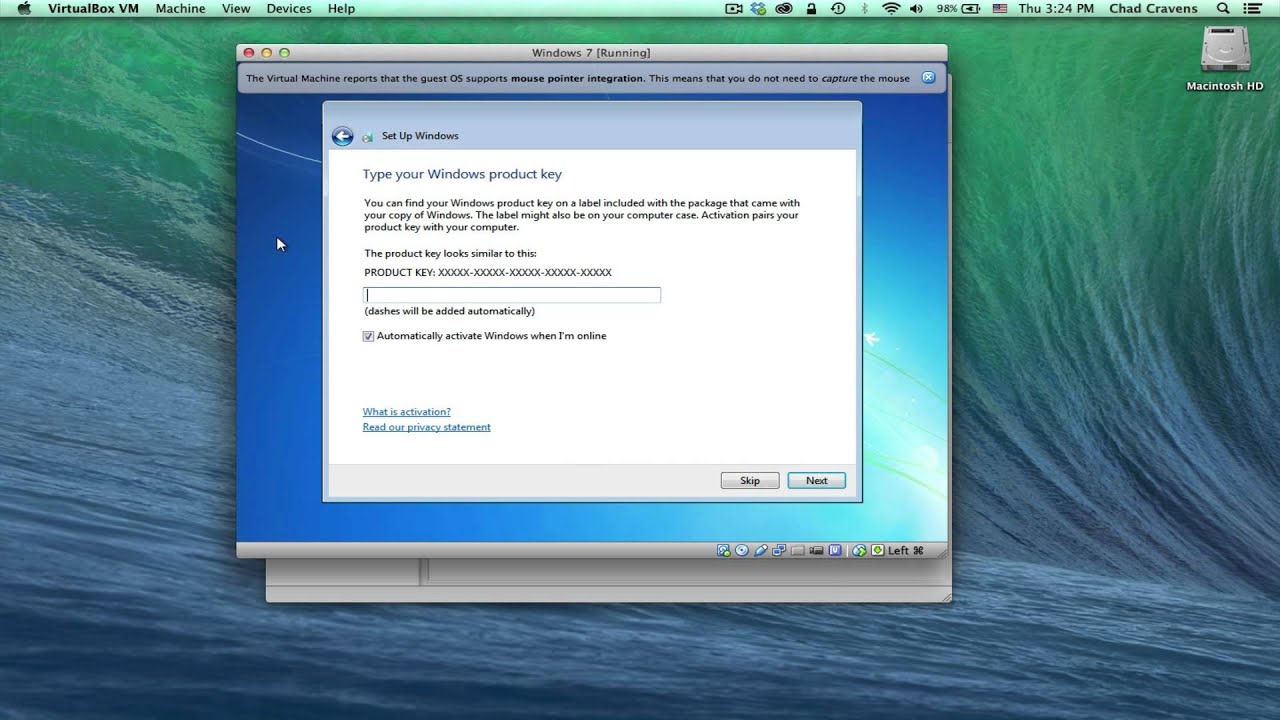Uncheck Automatically activate Windows when I'm online
This screenshot has height=720, width=1280.
point(368,337)
